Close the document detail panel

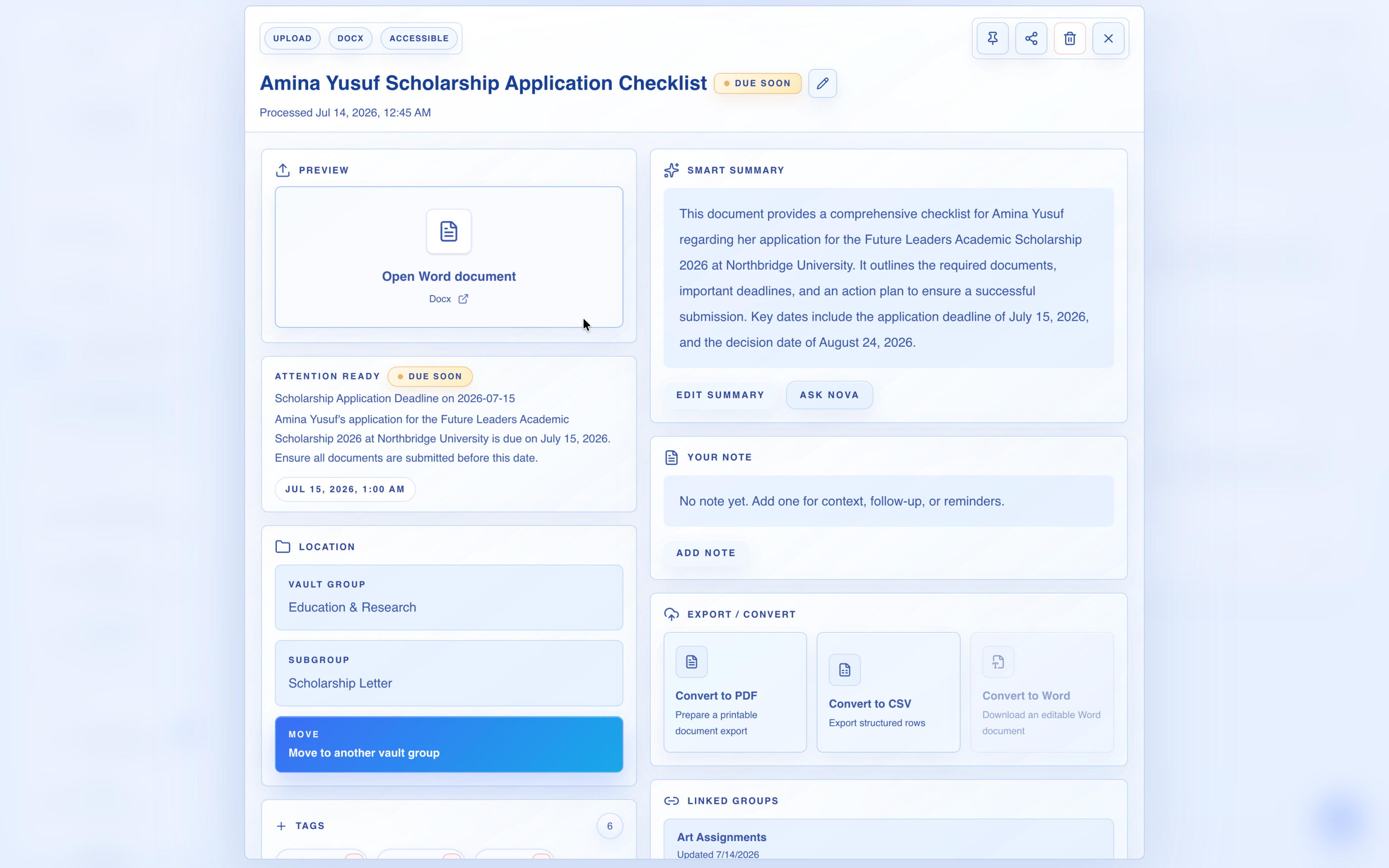point(1108,39)
